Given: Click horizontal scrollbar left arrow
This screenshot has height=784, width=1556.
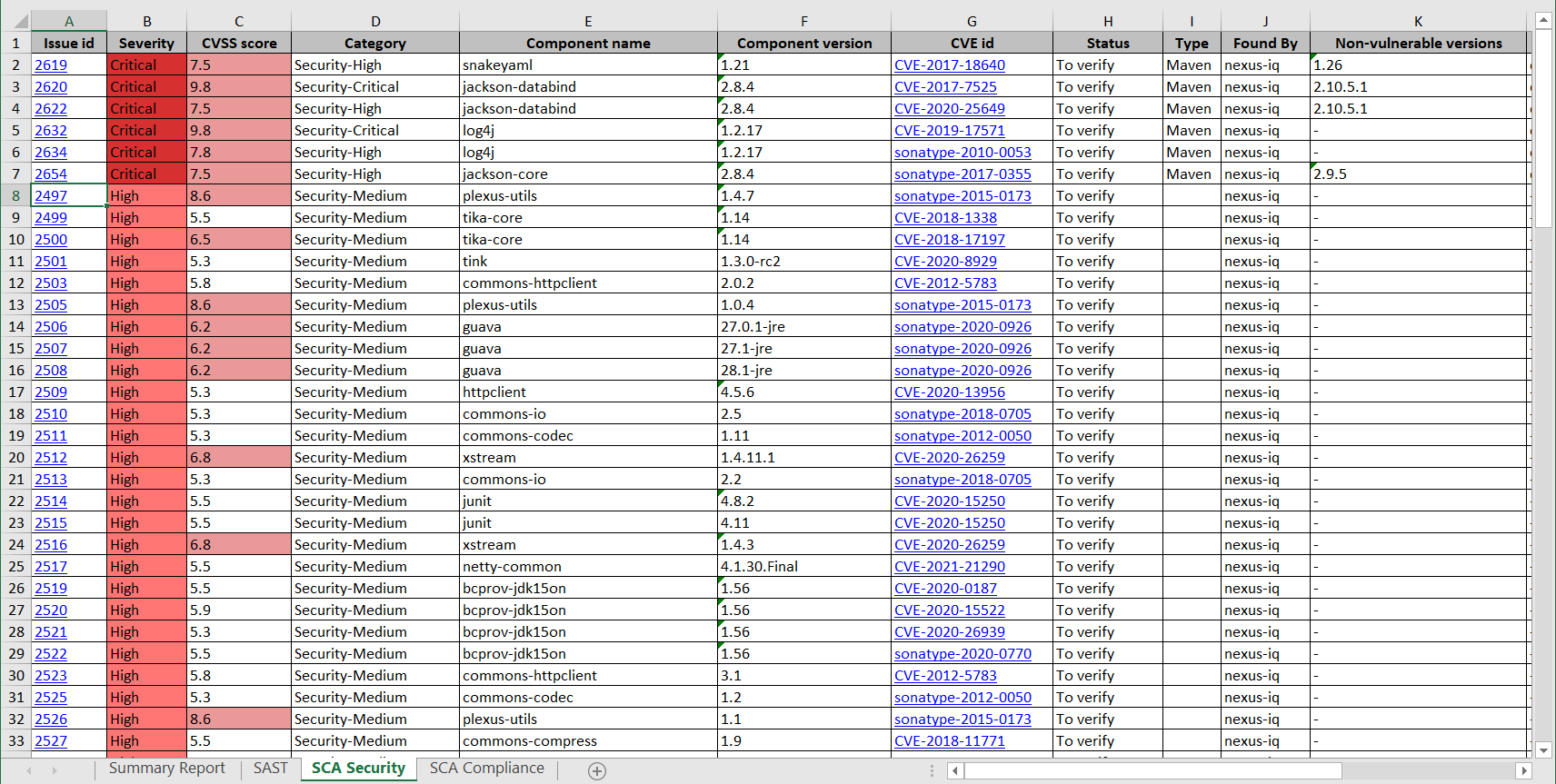Looking at the screenshot, I should tap(954, 770).
